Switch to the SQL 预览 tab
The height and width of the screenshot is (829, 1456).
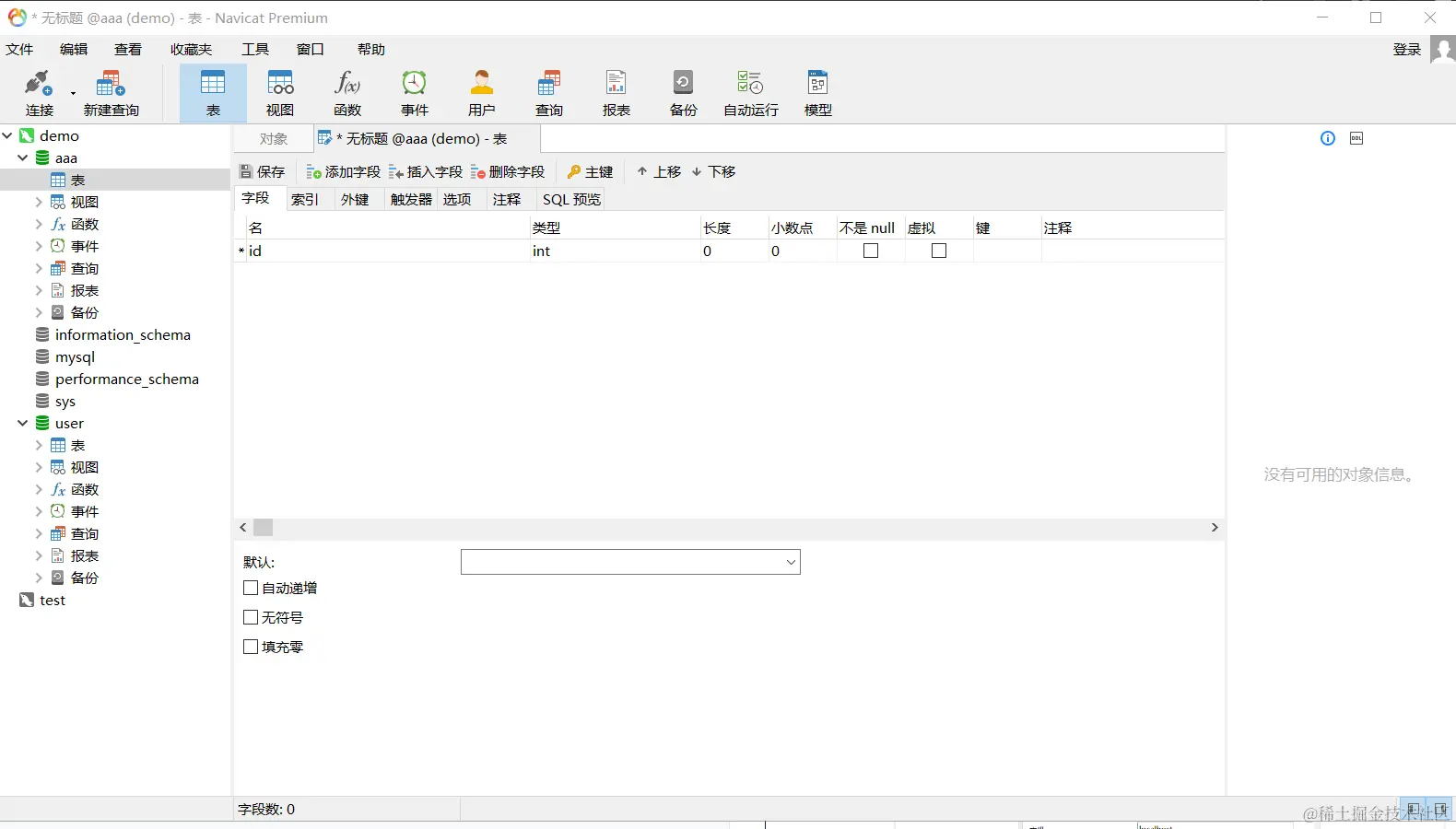point(571,199)
